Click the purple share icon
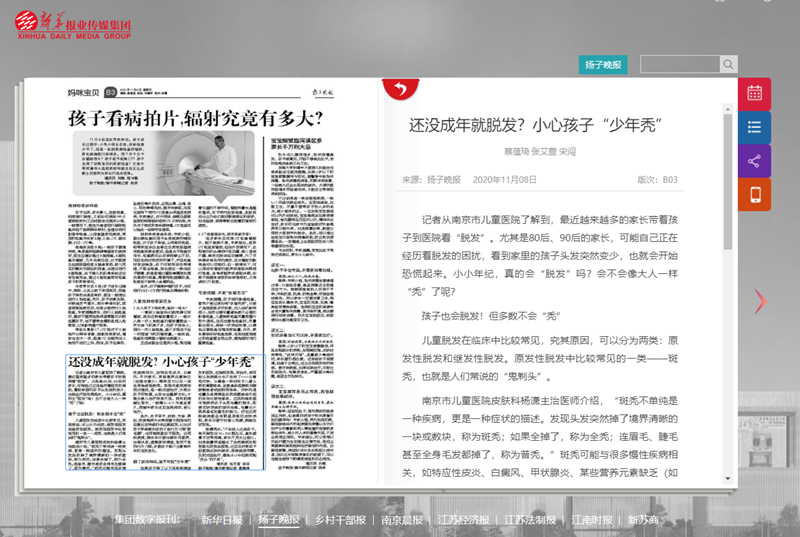The height and width of the screenshot is (537, 800). pyautogui.click(x=754, y=161)
